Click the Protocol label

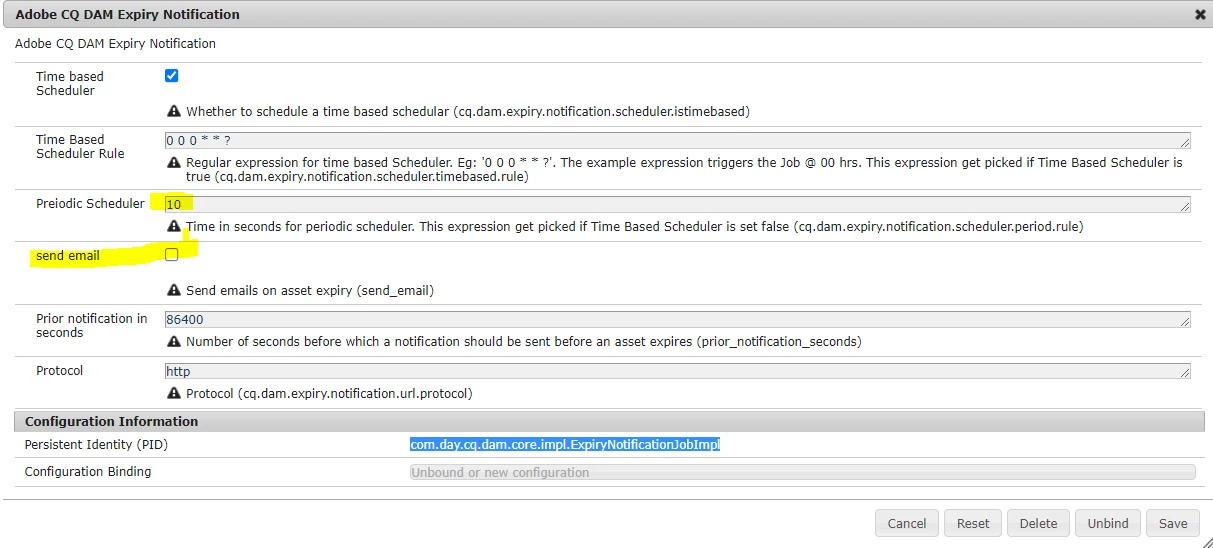point(60,371)
